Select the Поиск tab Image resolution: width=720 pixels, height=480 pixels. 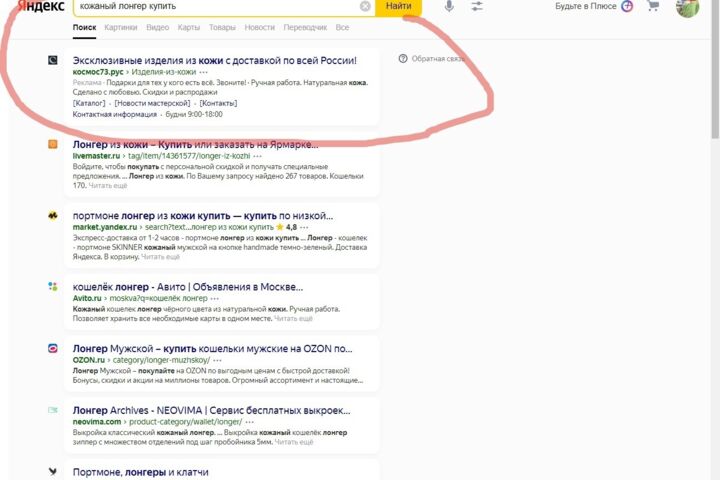point(84,28)
